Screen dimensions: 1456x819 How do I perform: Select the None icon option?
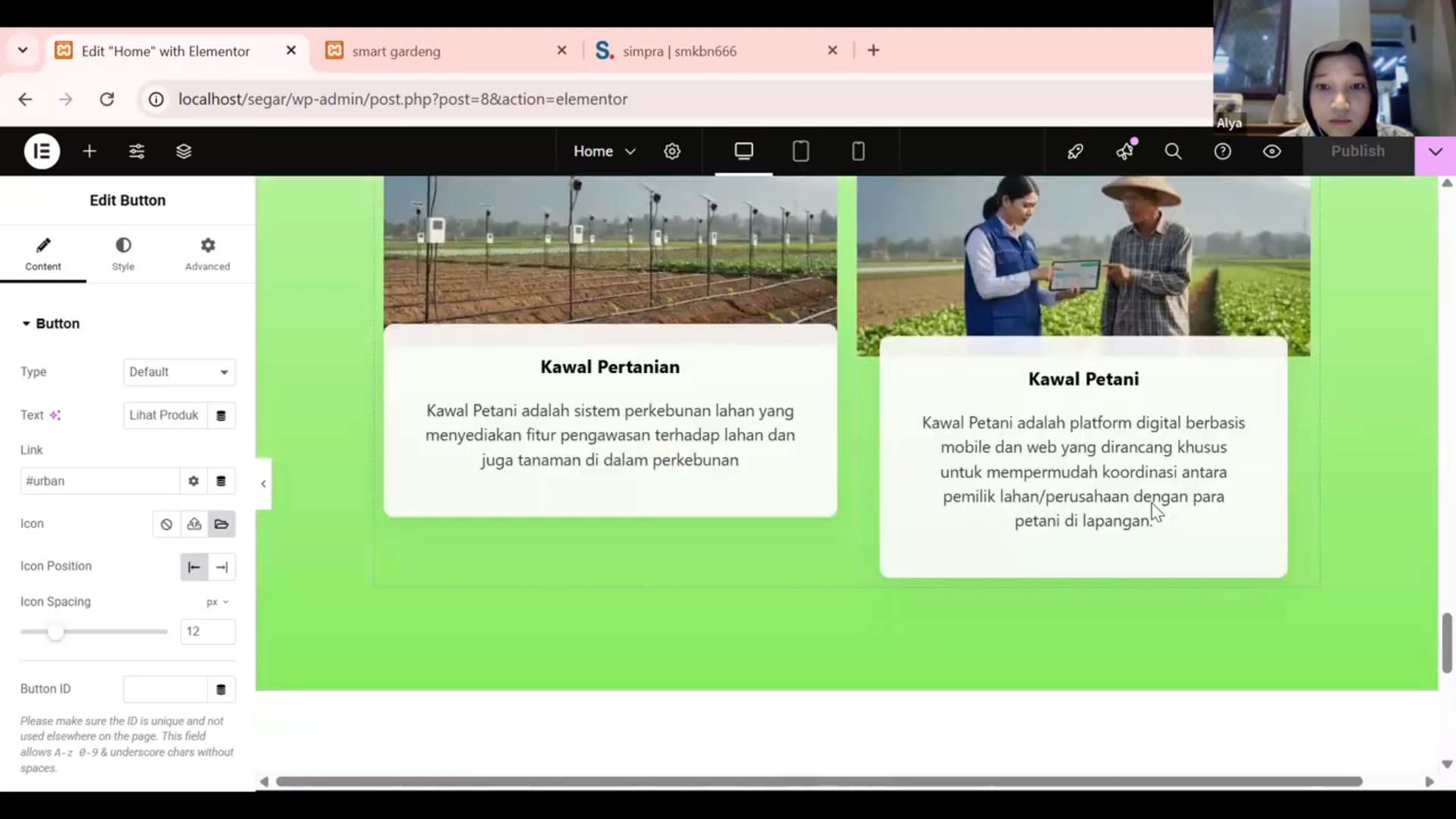[x=166, y=524]
